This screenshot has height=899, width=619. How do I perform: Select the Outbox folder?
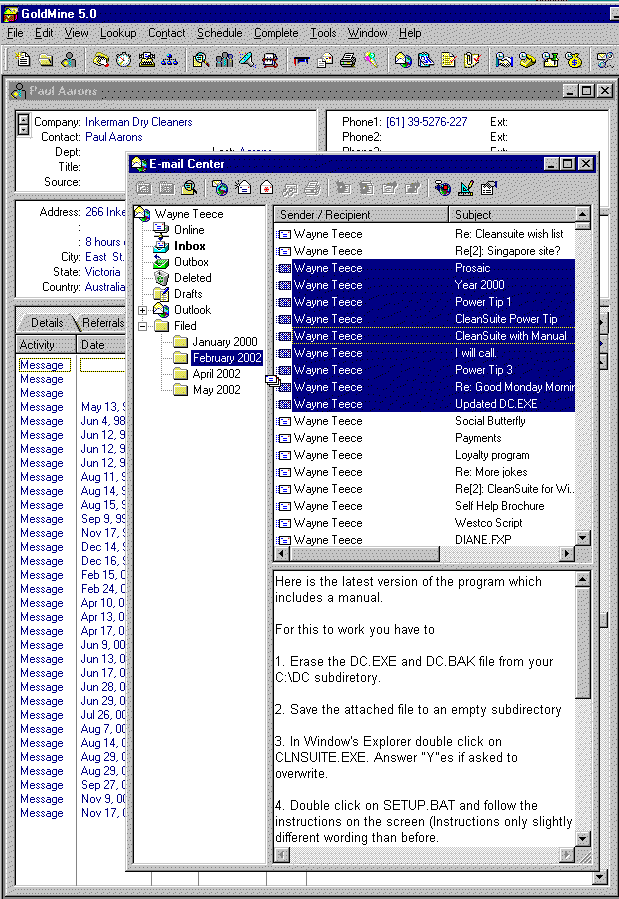191,262
